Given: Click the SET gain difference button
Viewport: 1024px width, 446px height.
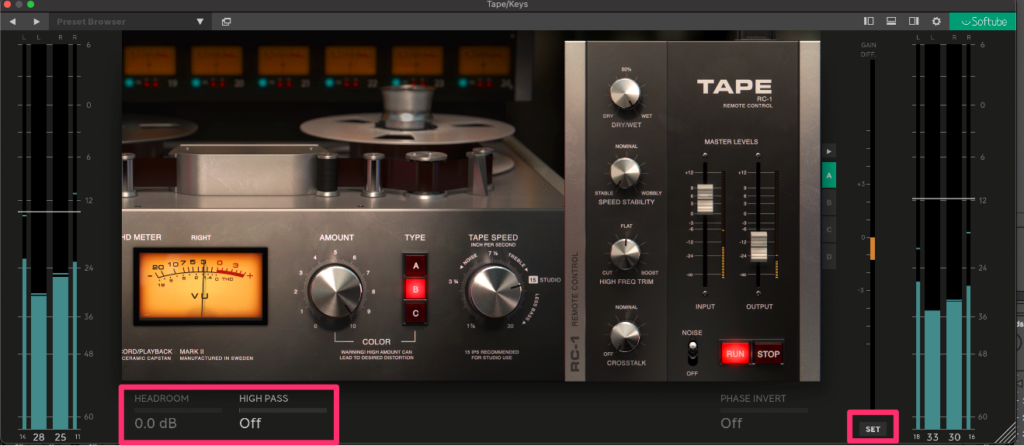Looking at the screenshot, I should [x=872, y=428].
